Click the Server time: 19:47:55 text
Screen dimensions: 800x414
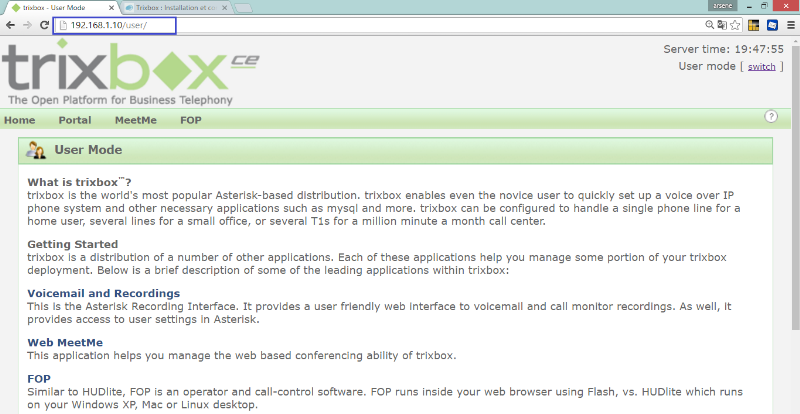723,50
